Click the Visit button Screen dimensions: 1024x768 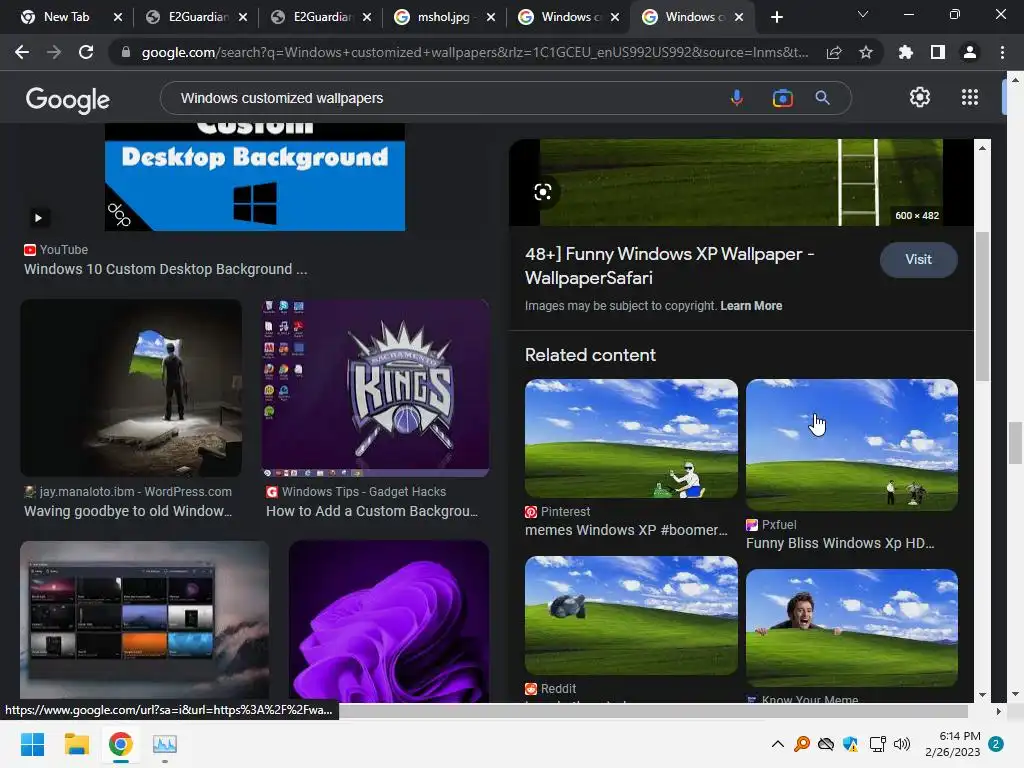coord(918,260)
